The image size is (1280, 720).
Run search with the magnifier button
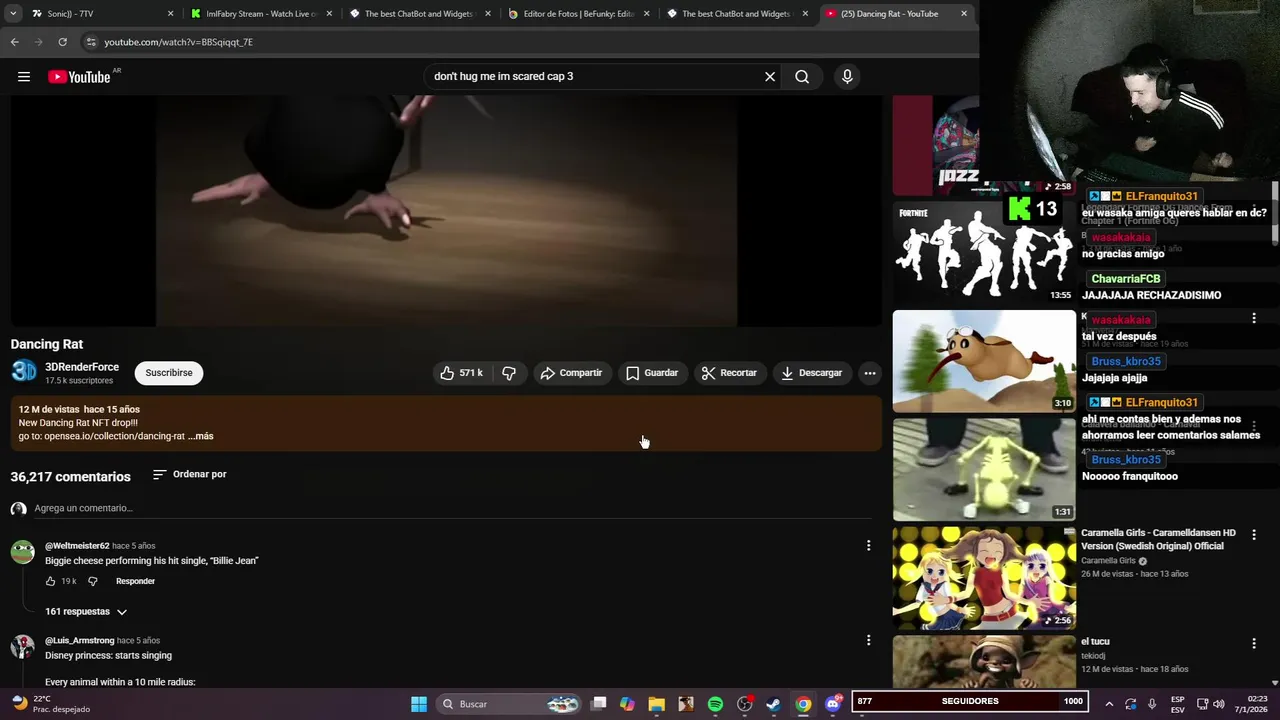pyautogui.click(x=802, y=77)
